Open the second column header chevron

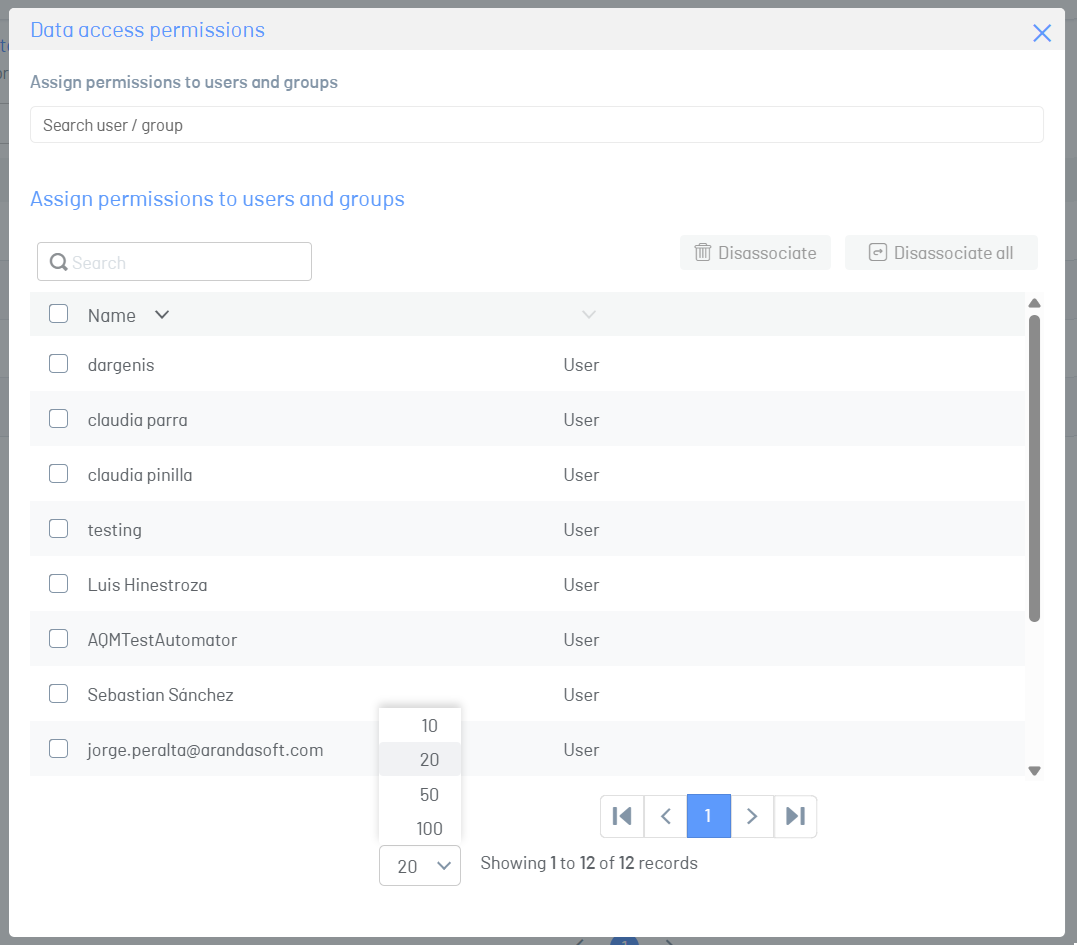(x=589, y=315)
